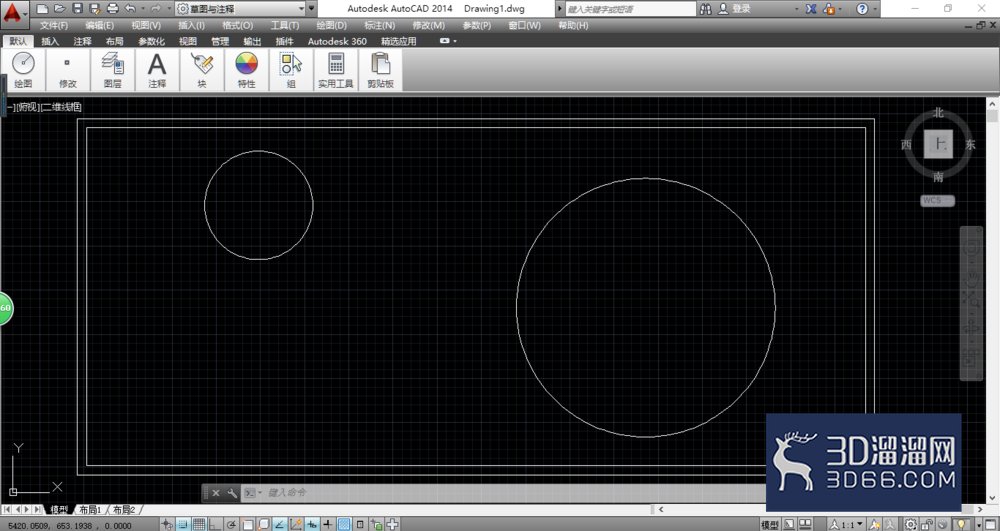Switch to the 布局1 layout tab

click(x=90, y=510)
